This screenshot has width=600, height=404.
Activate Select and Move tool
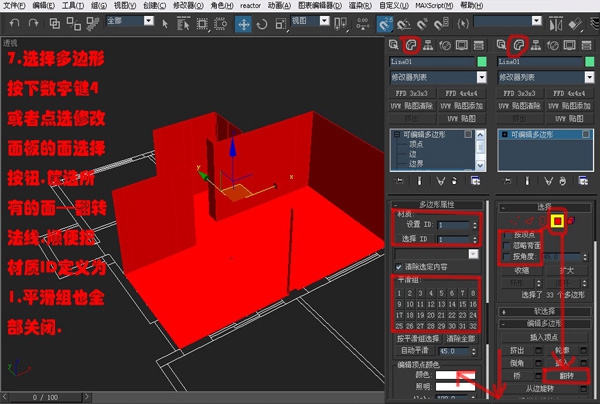click(x=243, y=24)
